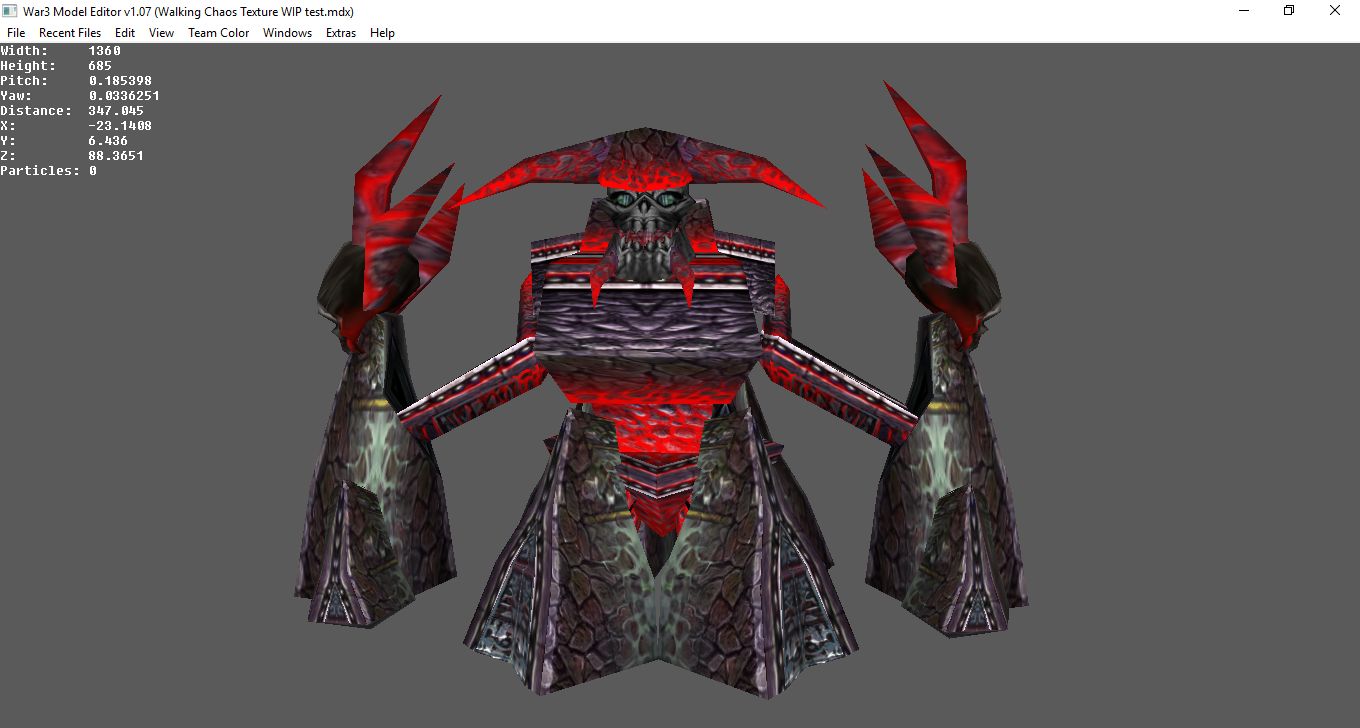Click the Y value 6.436
This screenshot has width=1360, height=728.
(x=108, y=141)
